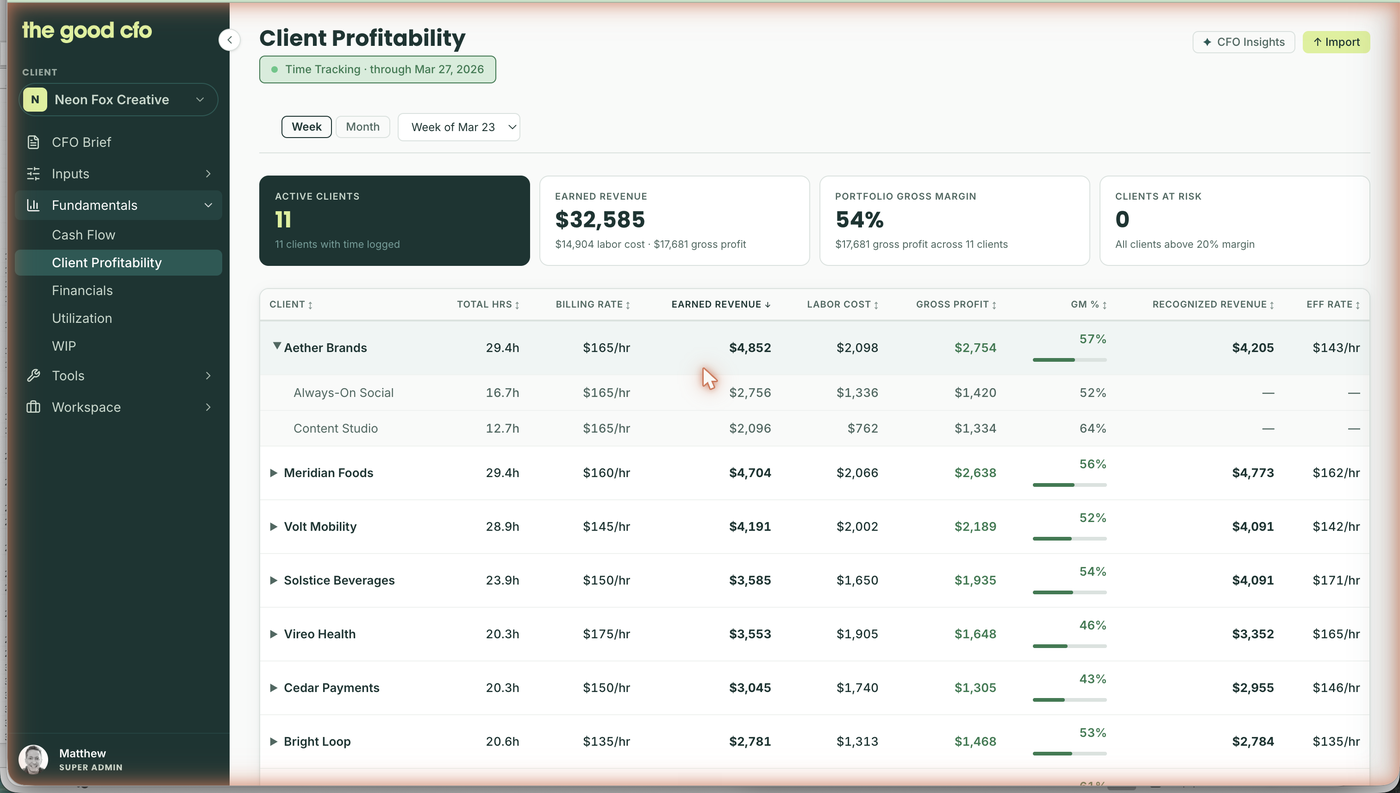Click Matthew's profile photo
The image size is (1400, 793).
(33, 759)
